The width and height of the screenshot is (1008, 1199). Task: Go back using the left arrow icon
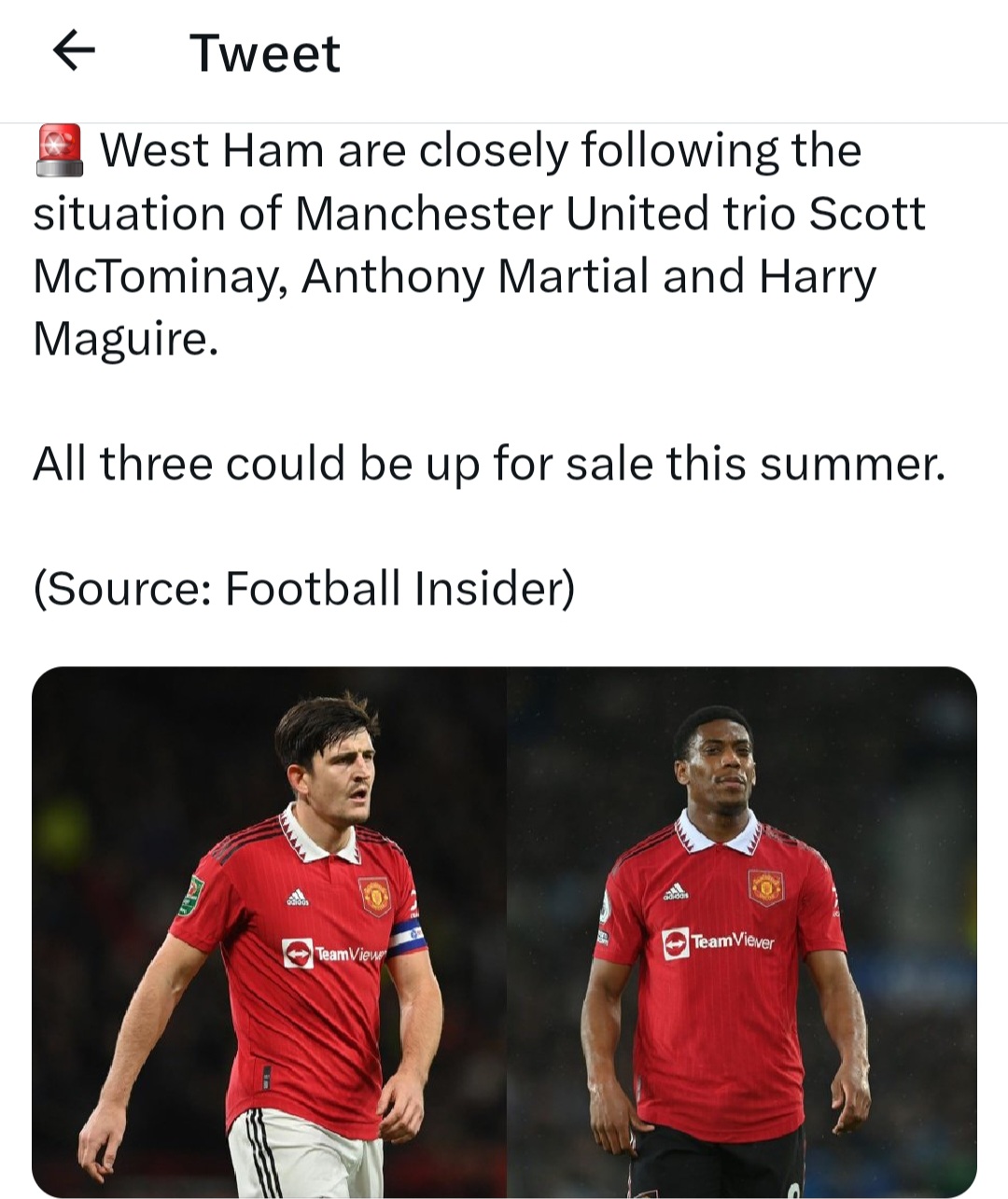(75, 50)
